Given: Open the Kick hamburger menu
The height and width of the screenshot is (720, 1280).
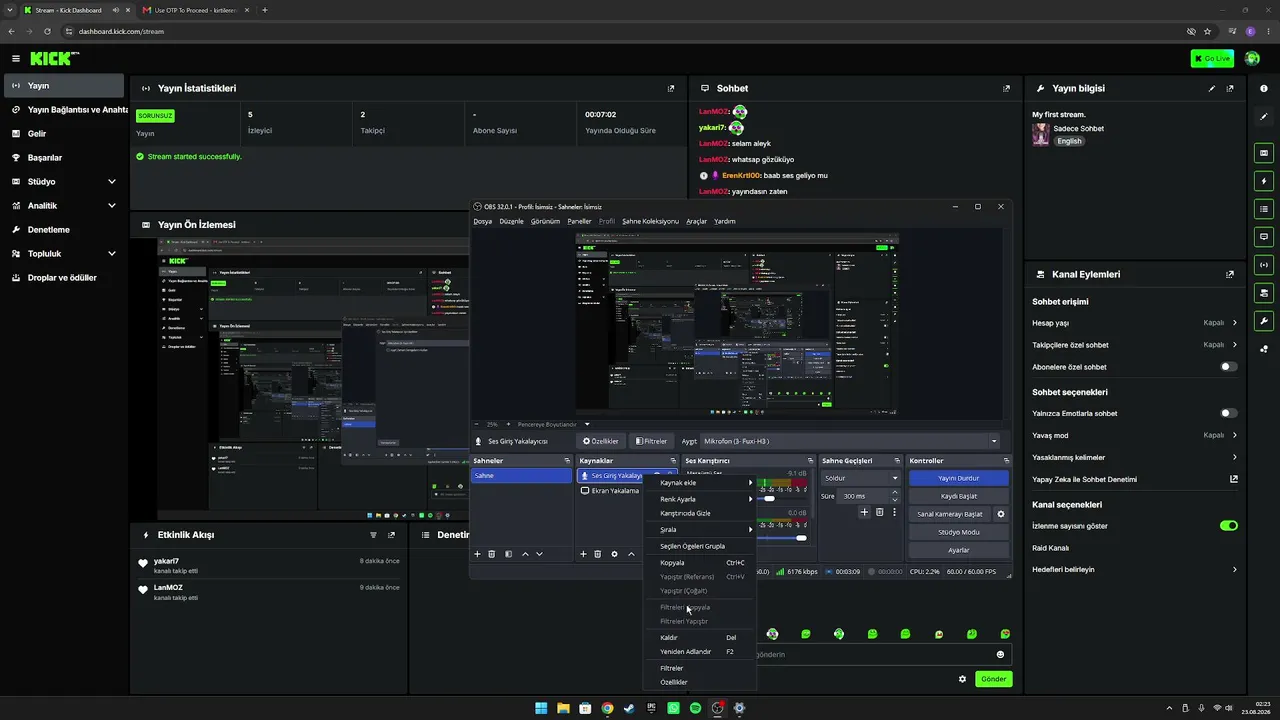Looking at the screenshot, I should (15, 59).
